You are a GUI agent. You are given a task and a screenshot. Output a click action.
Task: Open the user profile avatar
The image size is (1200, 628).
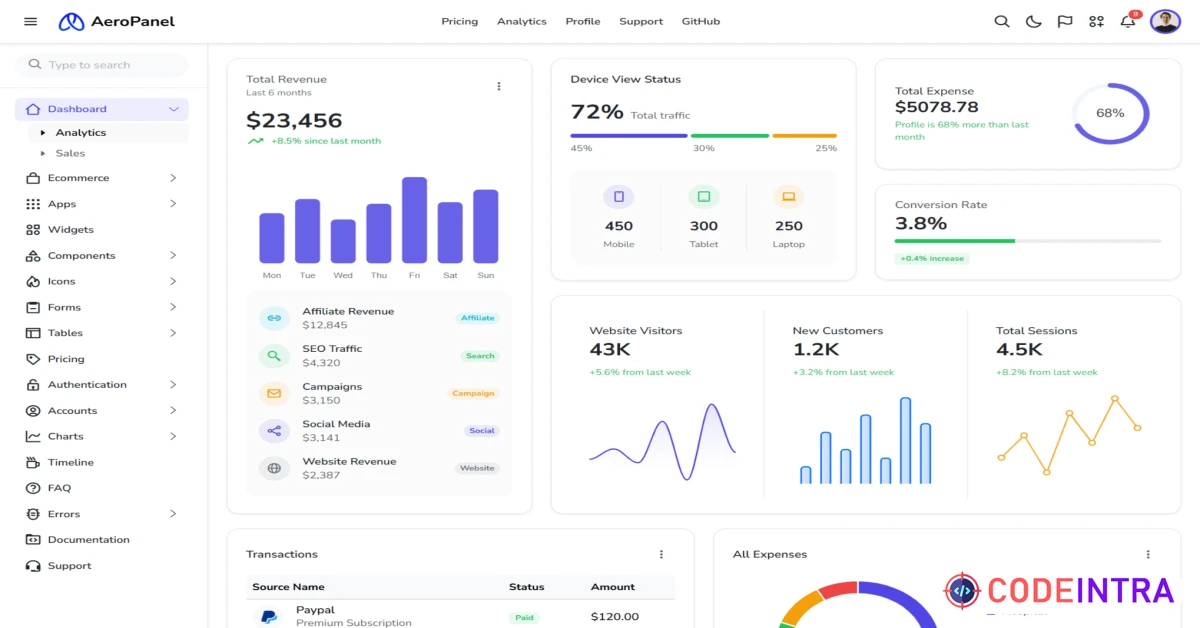pos(1165,21)
